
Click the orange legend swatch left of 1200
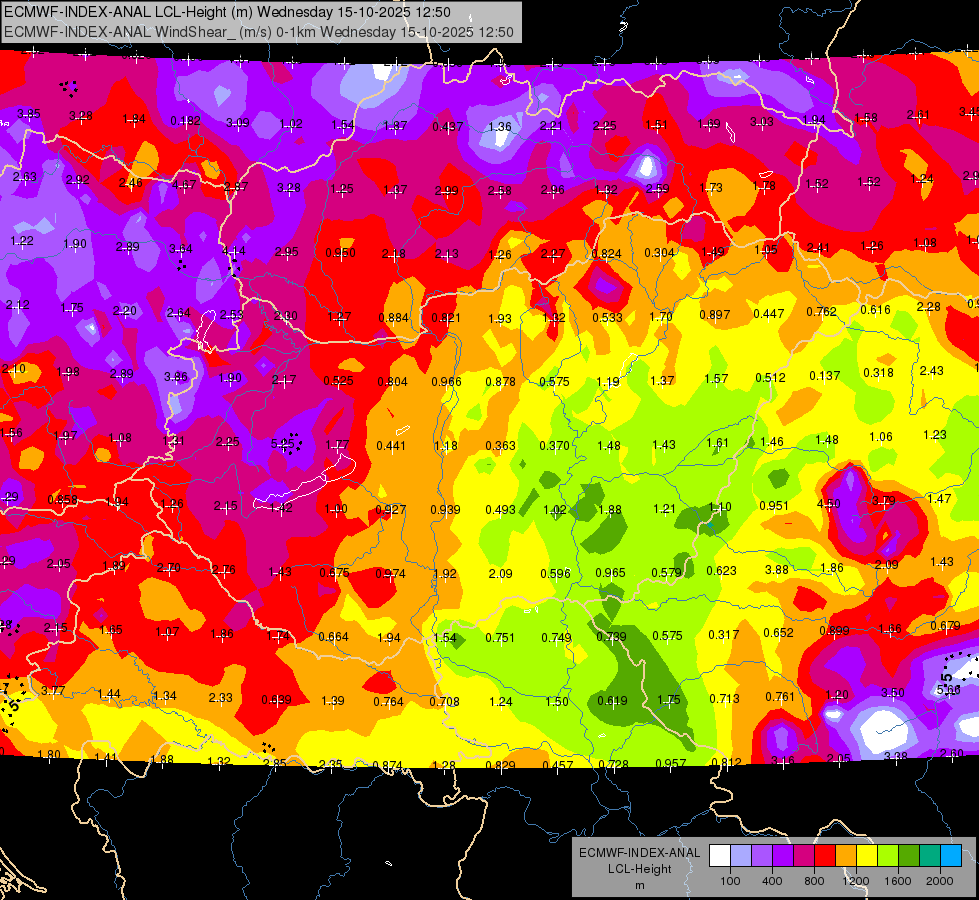point(846,856)
